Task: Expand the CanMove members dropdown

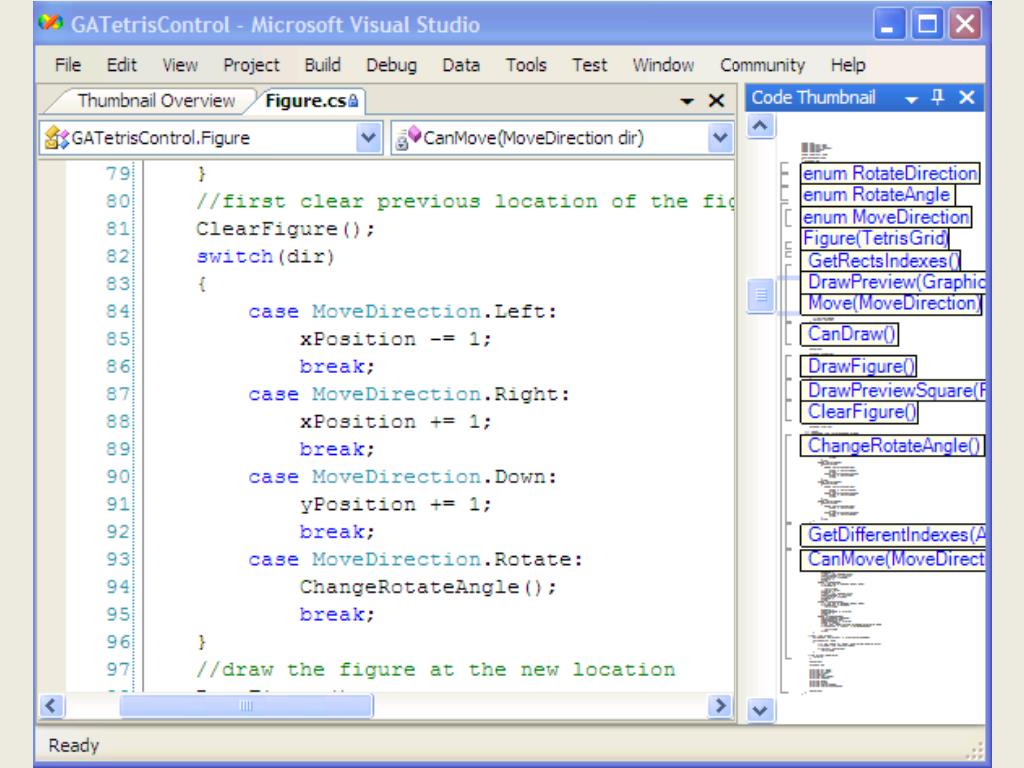Action: coord(720,138)
